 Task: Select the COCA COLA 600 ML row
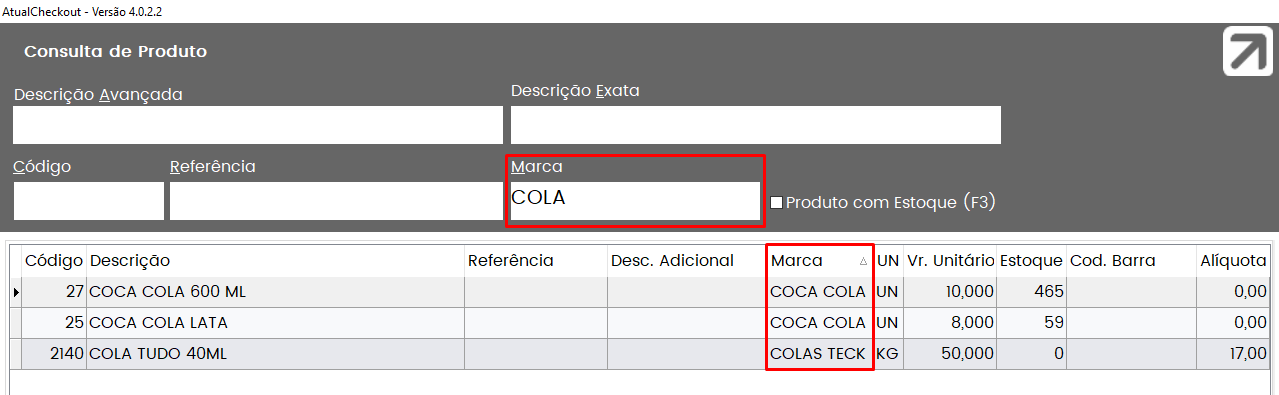point(640,292)
